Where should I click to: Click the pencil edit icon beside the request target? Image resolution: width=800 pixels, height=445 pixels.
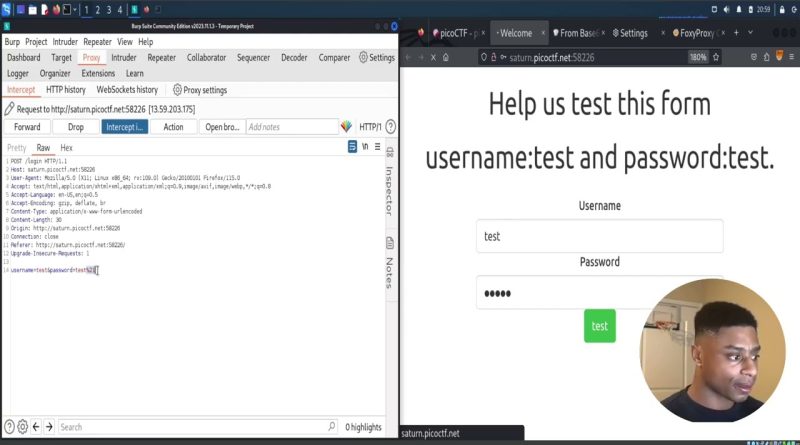click(9, 109)
